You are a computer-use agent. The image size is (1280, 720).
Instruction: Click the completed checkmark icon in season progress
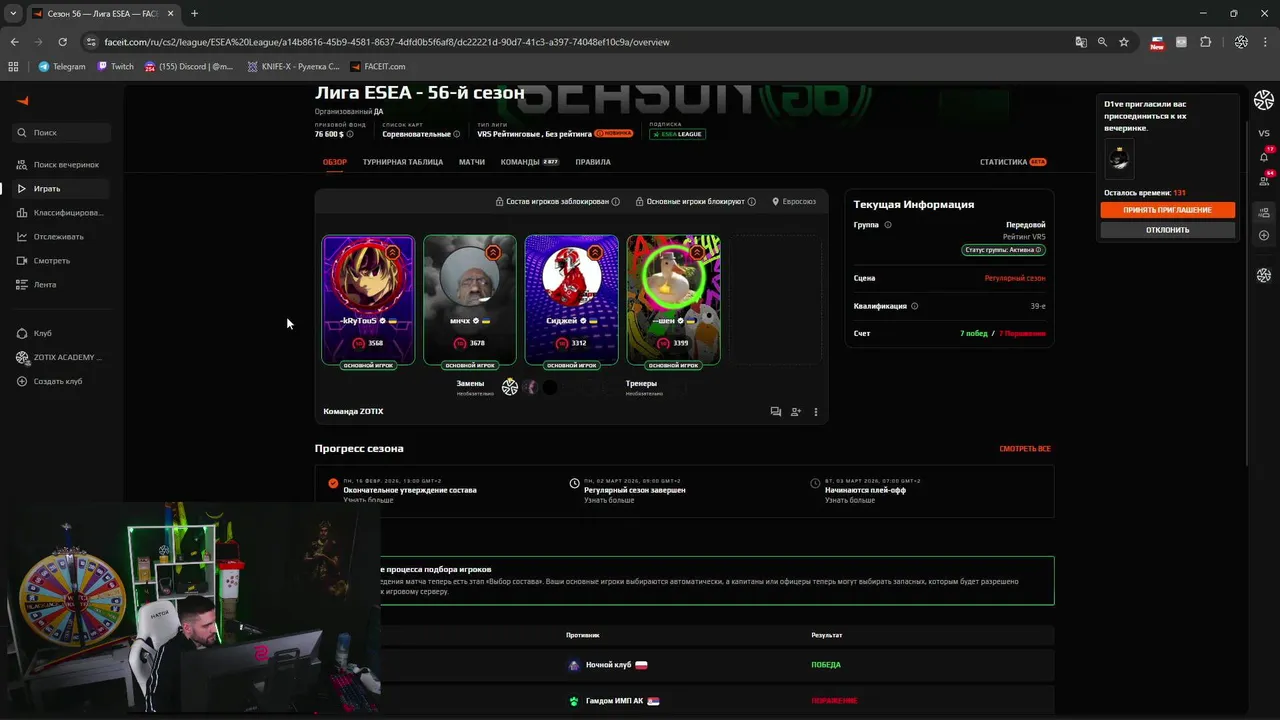(x=333, y=483)
